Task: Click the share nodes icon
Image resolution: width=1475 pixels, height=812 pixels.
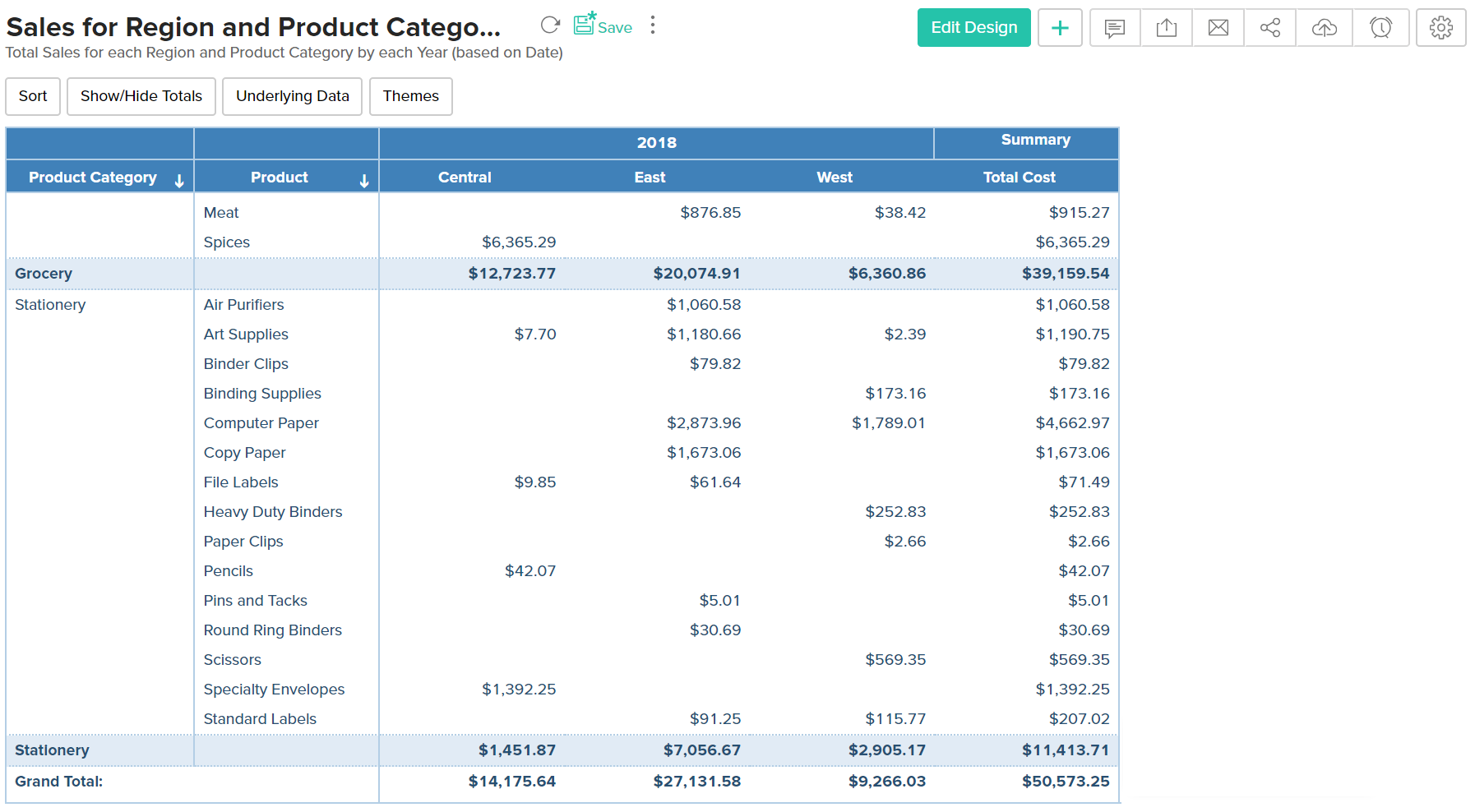Action: pyautogui.click(x=1270, y=28)
